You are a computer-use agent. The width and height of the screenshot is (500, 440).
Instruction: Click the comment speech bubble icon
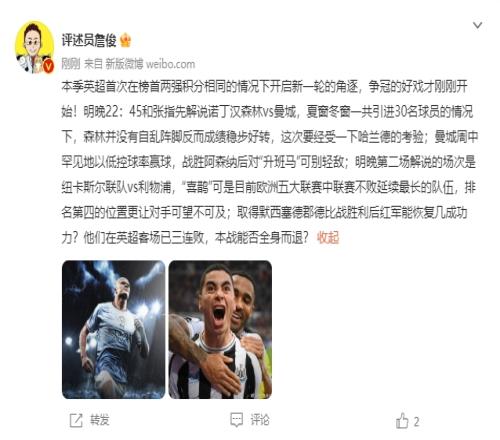click(237, 420)
